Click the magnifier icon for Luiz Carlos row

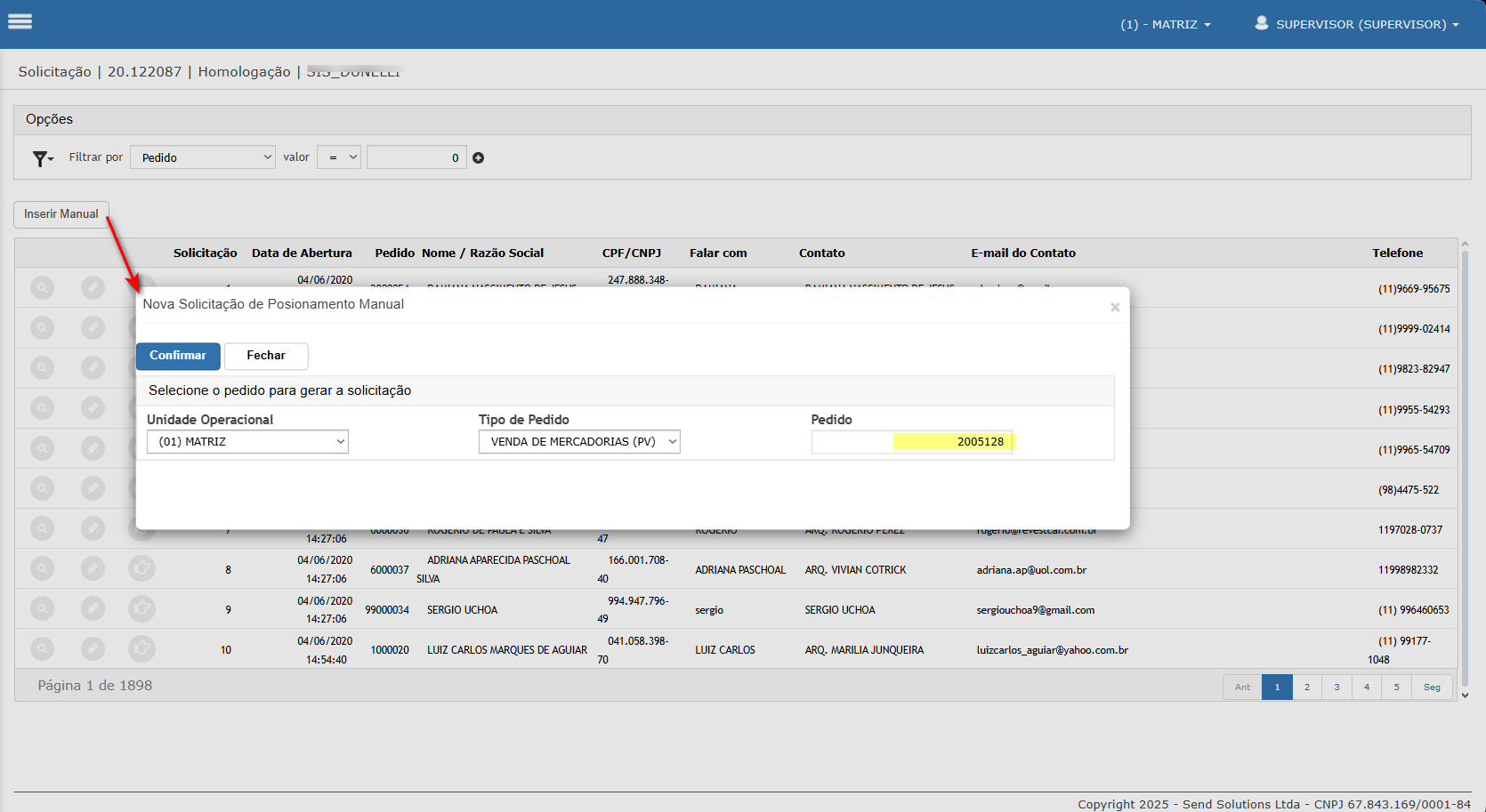[42, 648]
